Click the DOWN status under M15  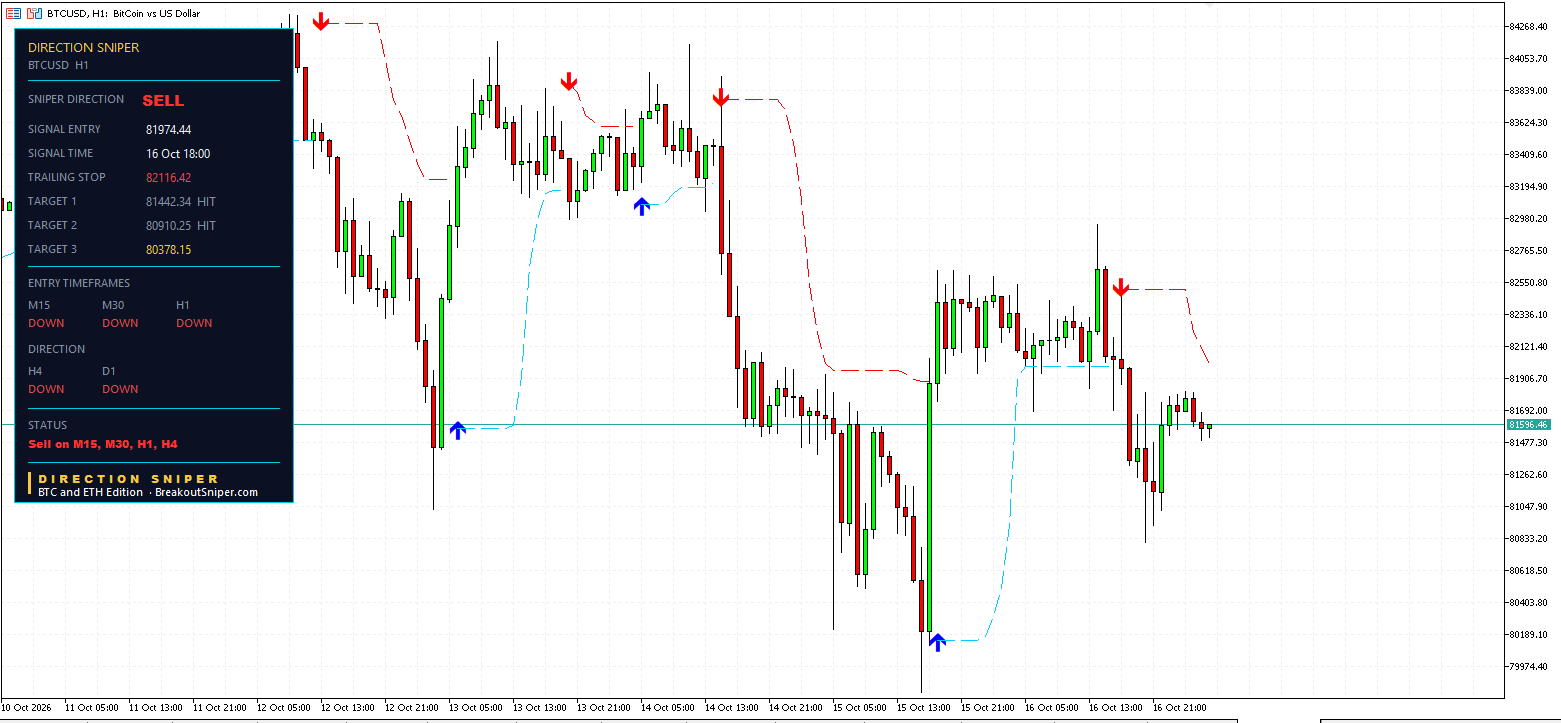click(x=46, y=323)
